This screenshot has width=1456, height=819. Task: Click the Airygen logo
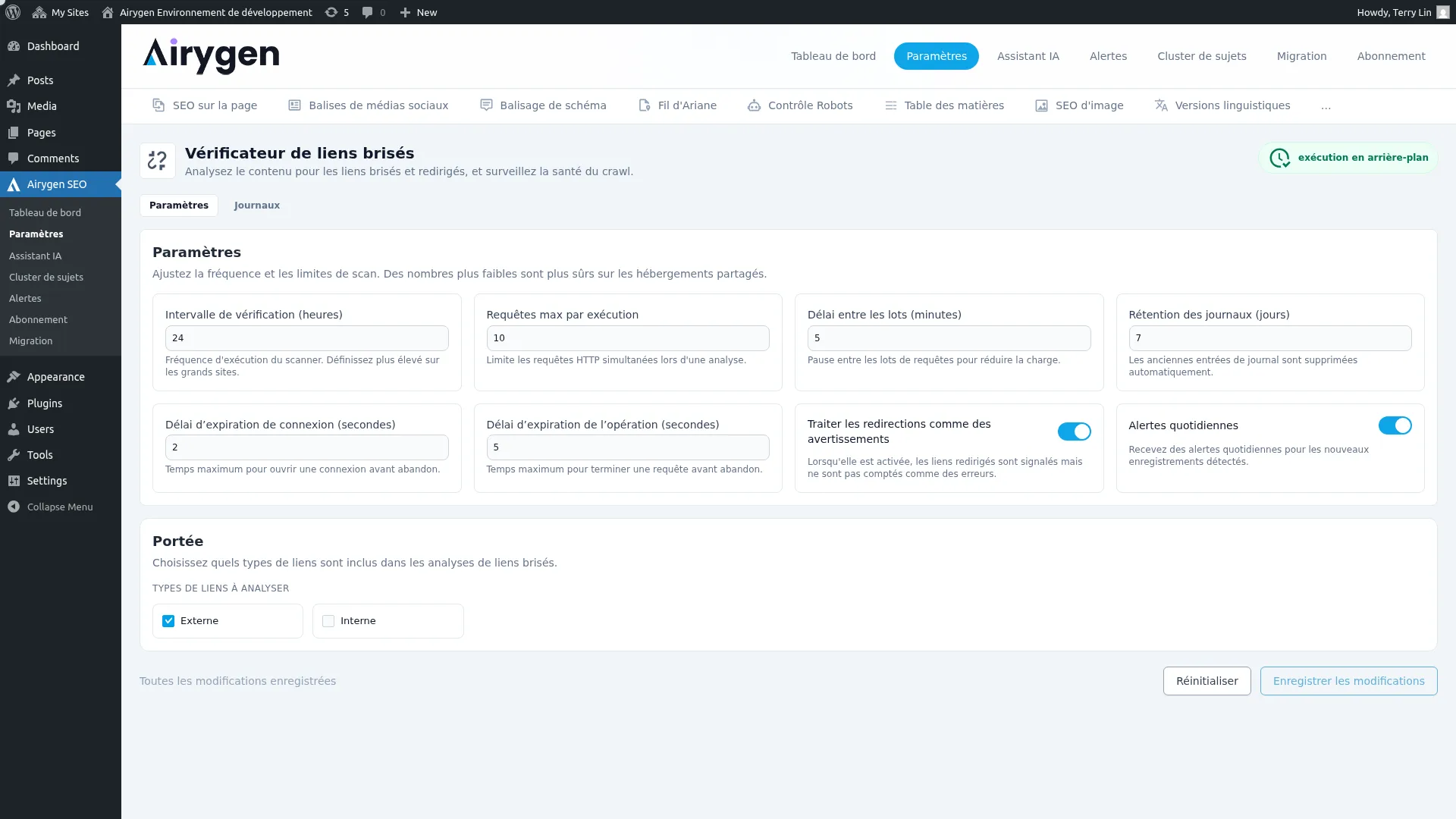[211, 56]
